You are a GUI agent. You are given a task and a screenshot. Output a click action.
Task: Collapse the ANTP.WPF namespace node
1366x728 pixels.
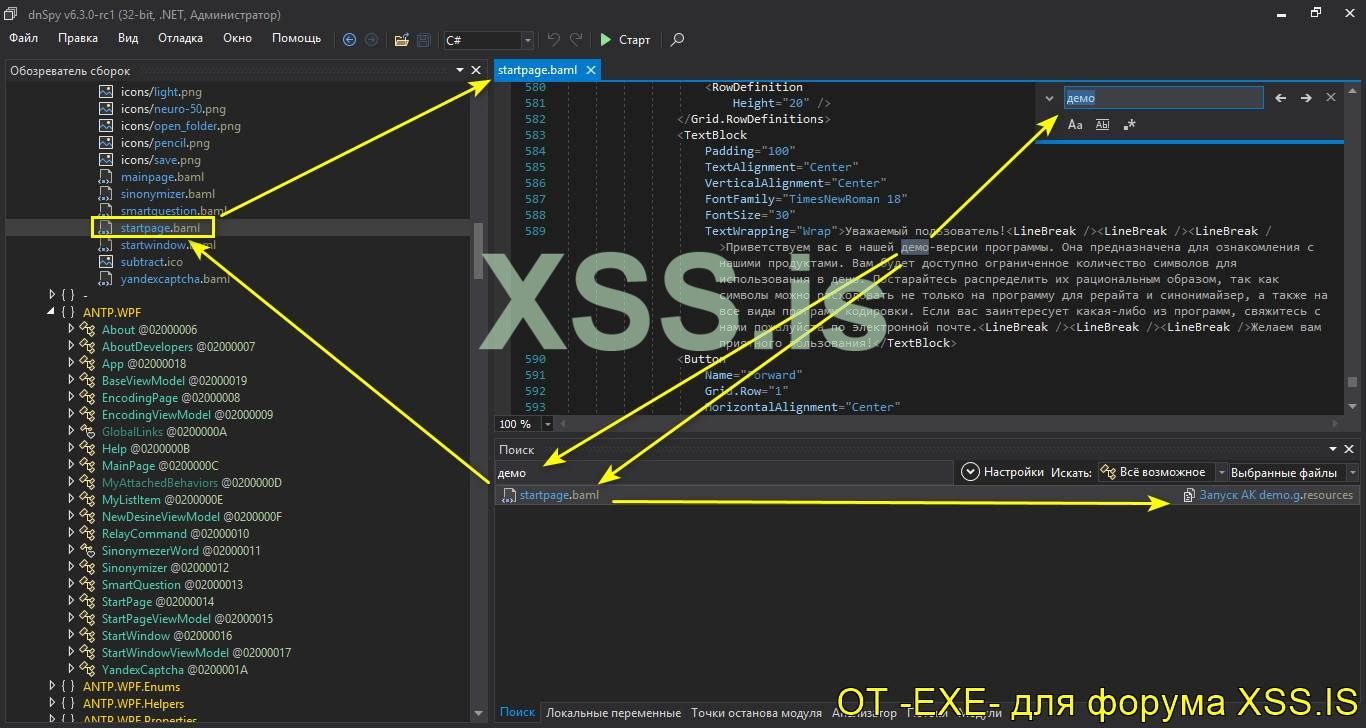53,312
